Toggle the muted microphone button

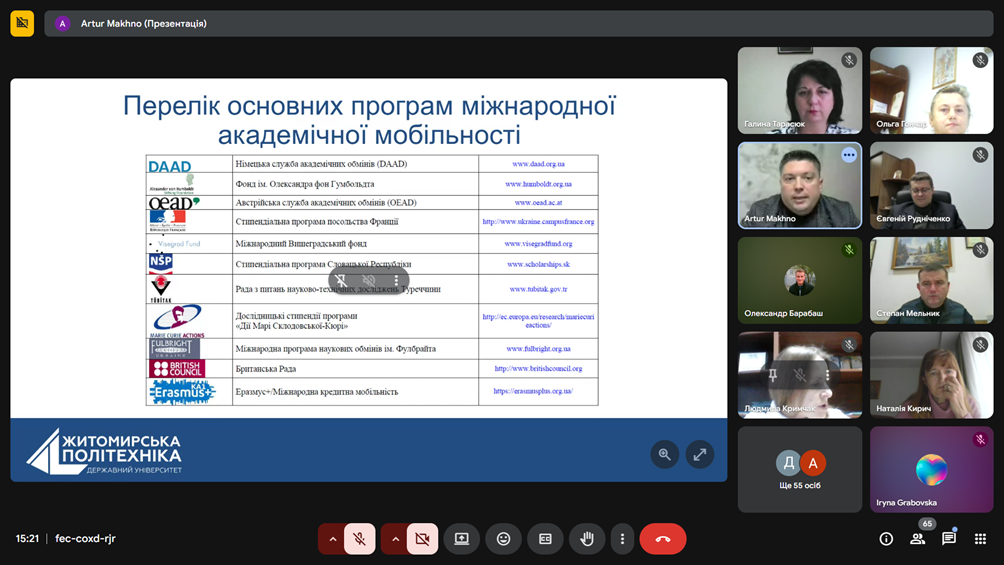(360, 539)
